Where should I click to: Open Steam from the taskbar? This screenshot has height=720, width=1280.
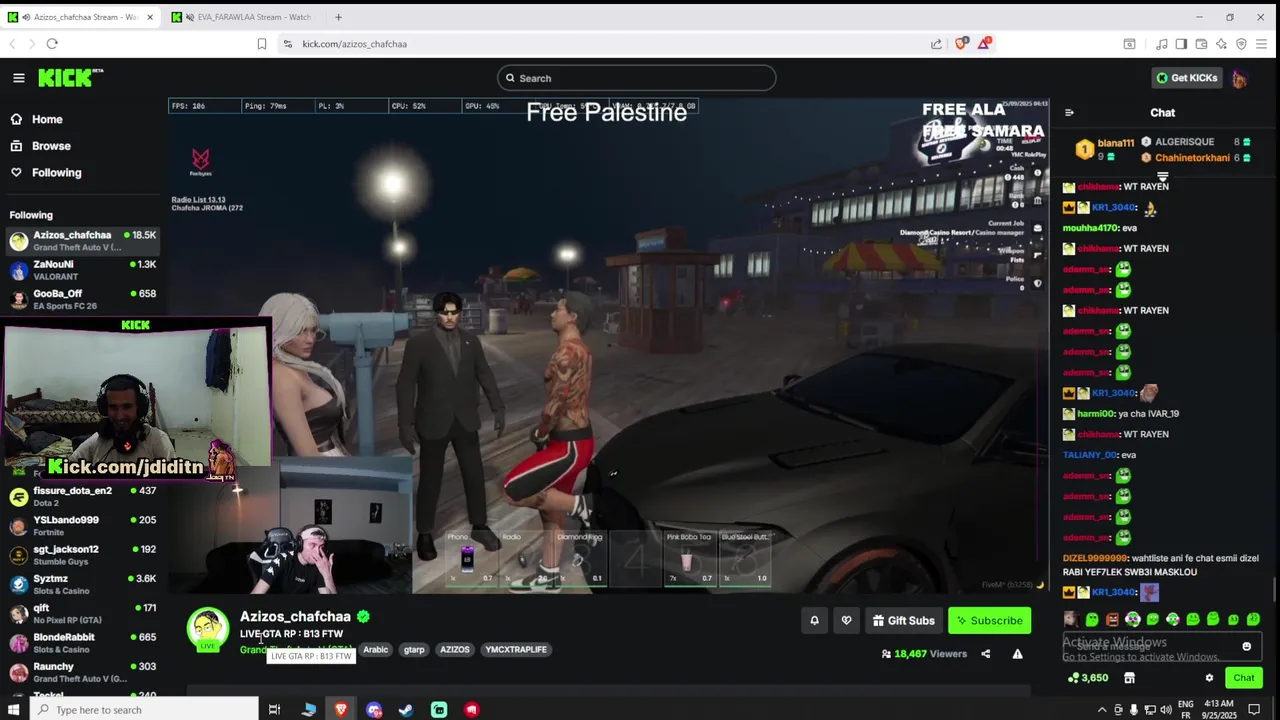[x=406, y=710]
